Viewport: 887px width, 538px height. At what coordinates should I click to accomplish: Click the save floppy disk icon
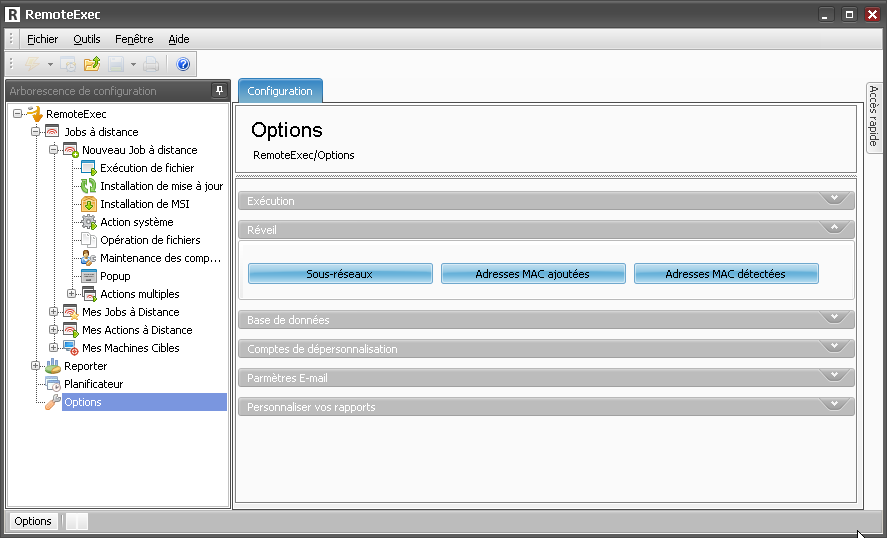(x=116, y=64)
